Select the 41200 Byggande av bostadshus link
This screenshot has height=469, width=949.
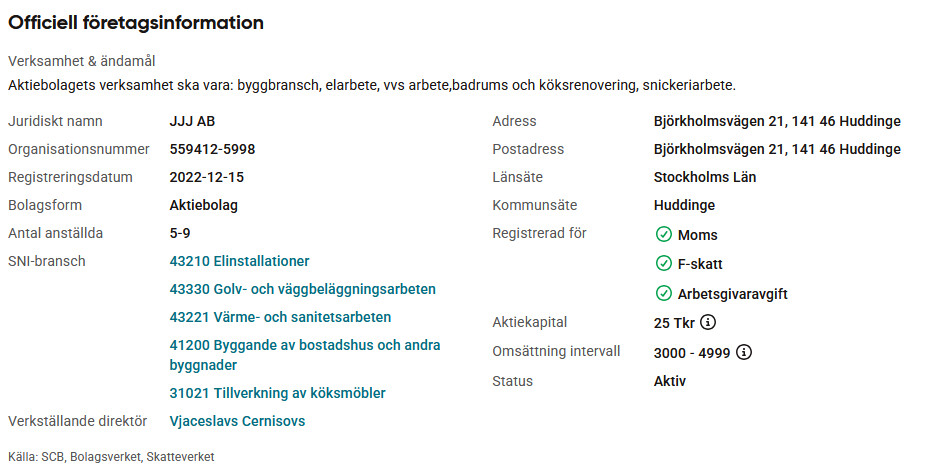[305, 345]
